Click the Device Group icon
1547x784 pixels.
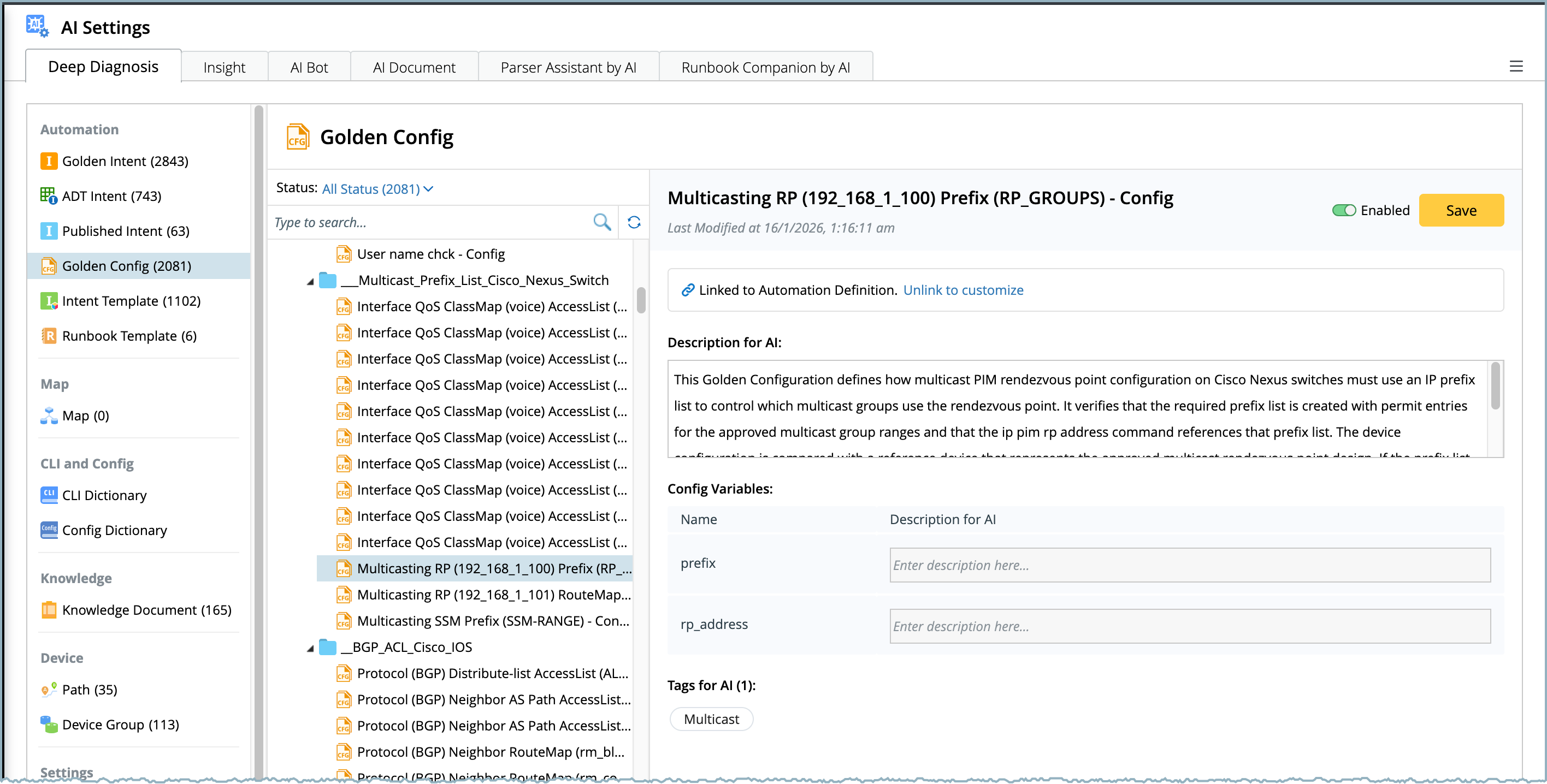click(x=49, y=724)
